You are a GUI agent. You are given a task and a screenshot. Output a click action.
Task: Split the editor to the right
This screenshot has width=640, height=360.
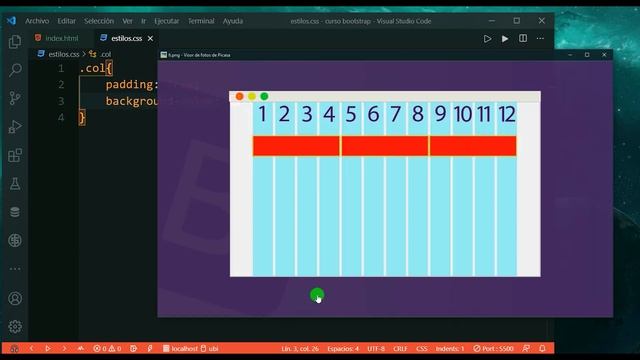pyautogui.click(x=523, y=38)
